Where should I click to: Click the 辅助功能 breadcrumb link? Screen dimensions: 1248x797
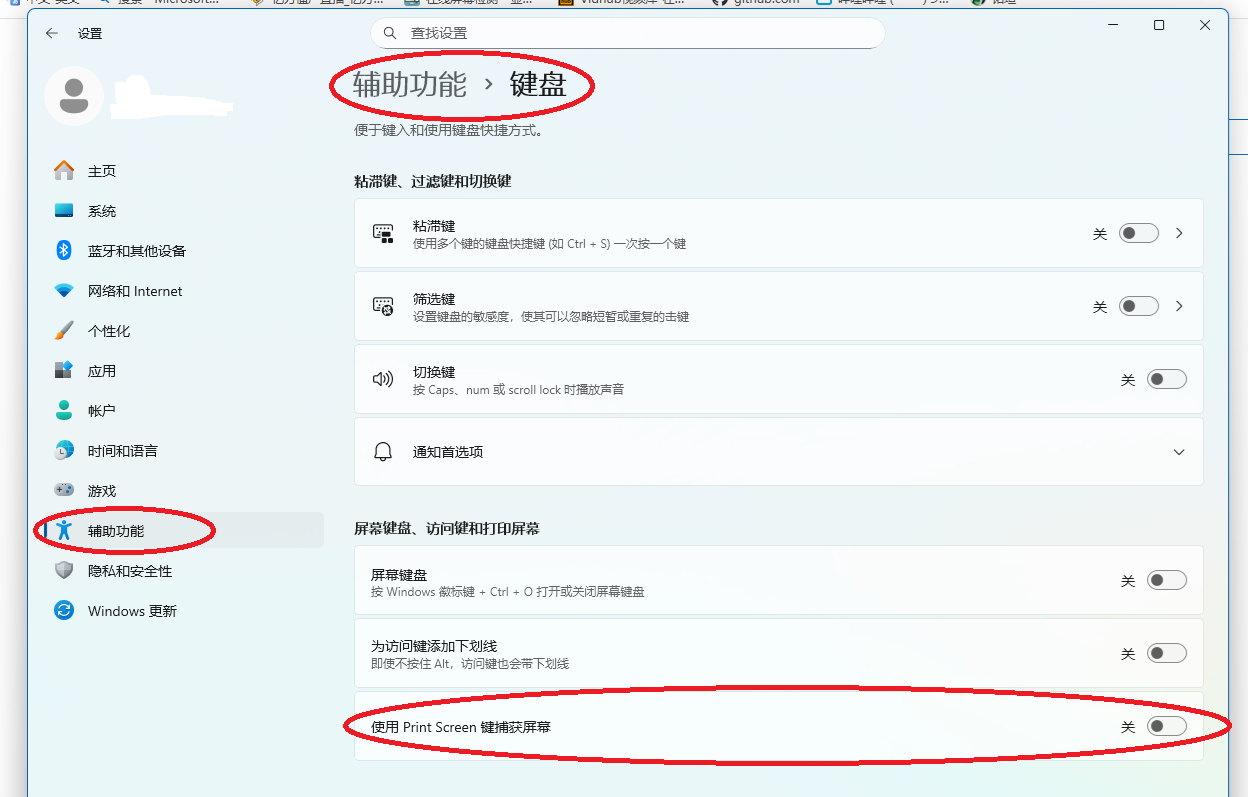410,85
